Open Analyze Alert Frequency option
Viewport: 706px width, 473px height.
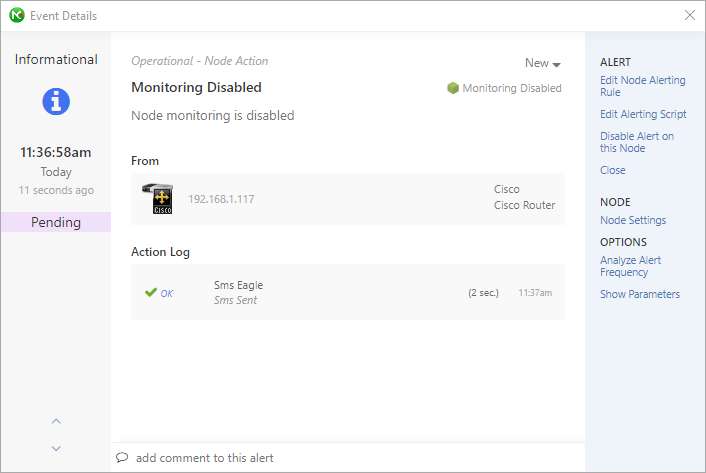point(630,266)
